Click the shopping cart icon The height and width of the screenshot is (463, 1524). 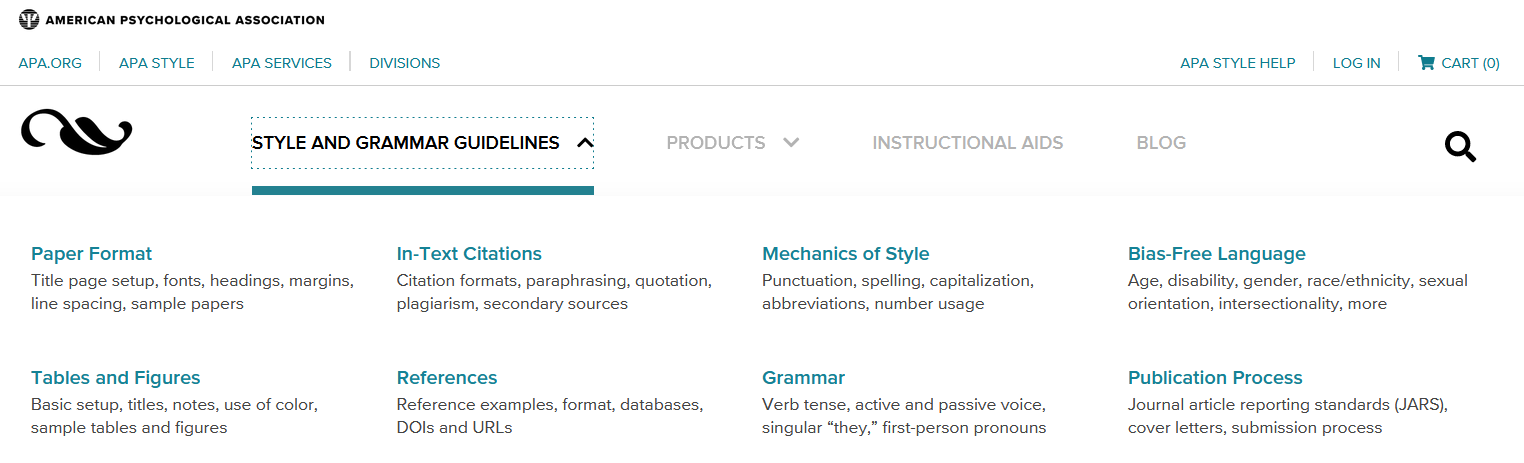1426,62
